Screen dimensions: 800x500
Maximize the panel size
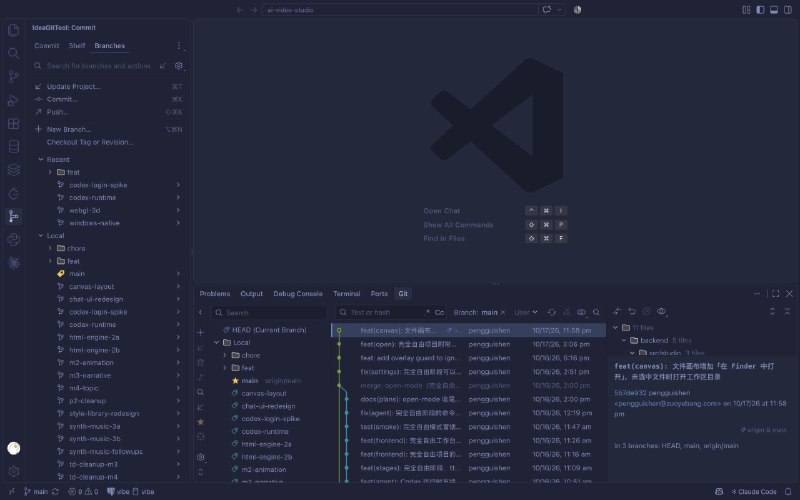[776, 293]
